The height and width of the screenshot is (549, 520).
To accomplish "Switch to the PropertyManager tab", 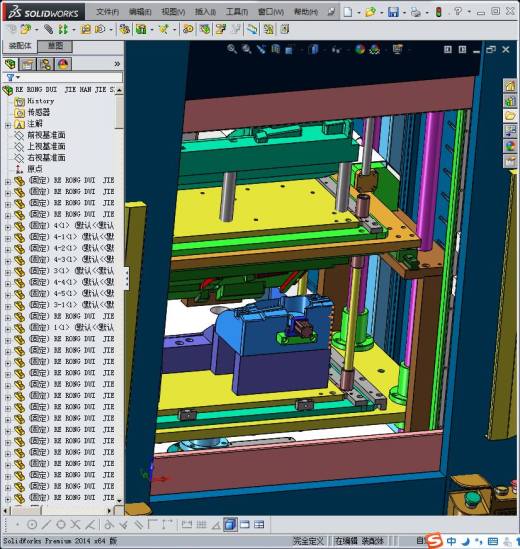I will [27, 64].
